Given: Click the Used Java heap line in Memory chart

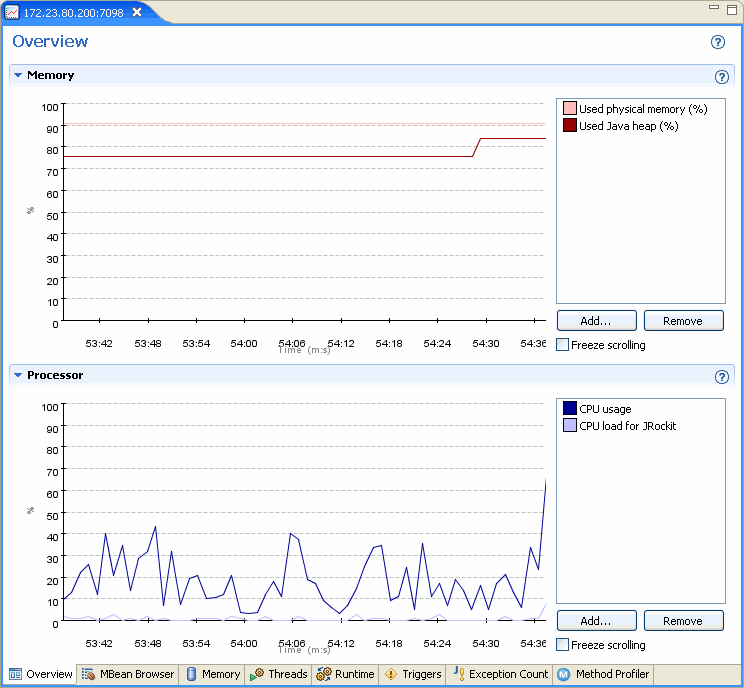Looking at the screenshot, I should coord(268,156).
